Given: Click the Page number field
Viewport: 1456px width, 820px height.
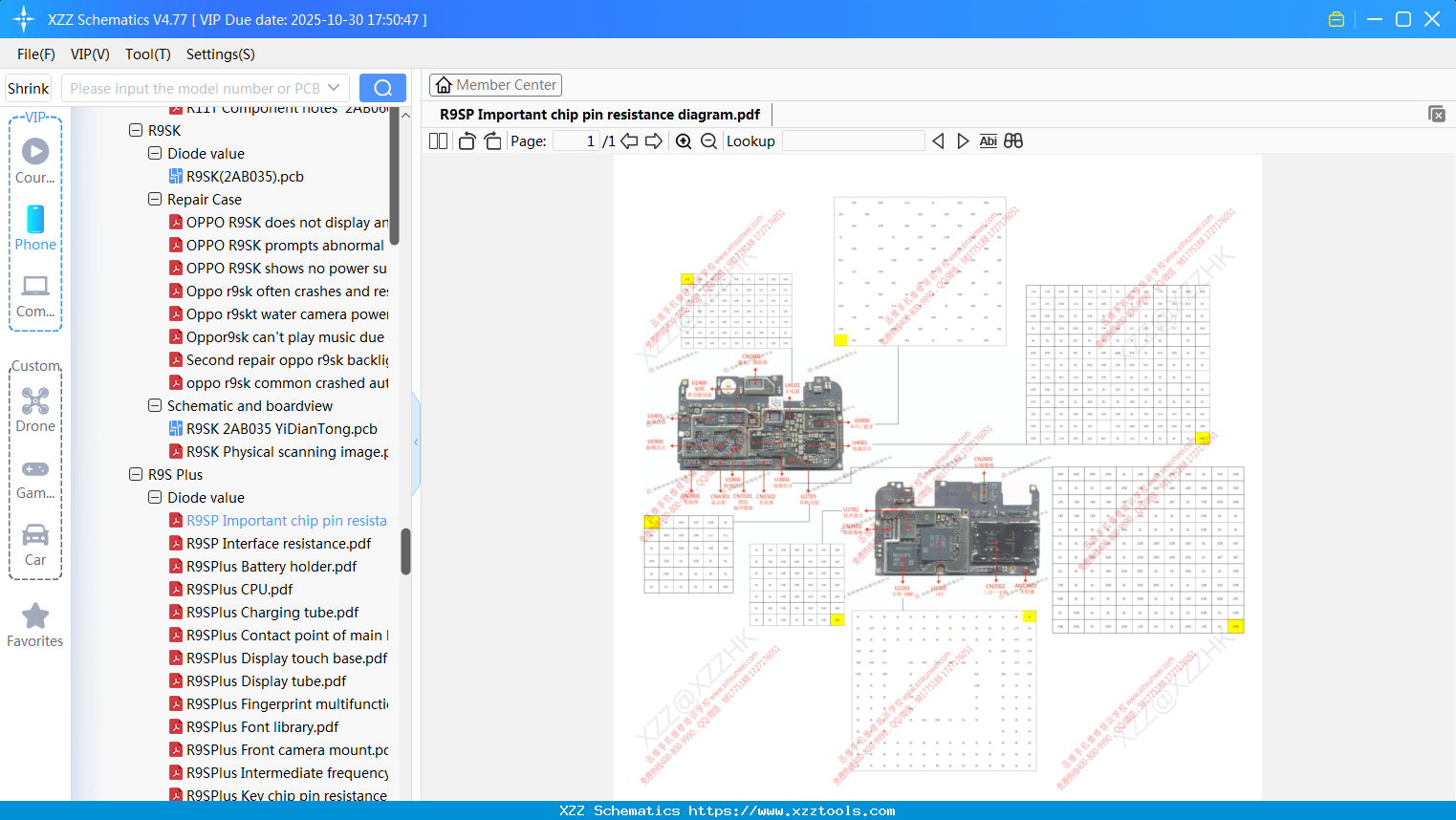Looking at the screenshot, I should click(x=576, y=141).
